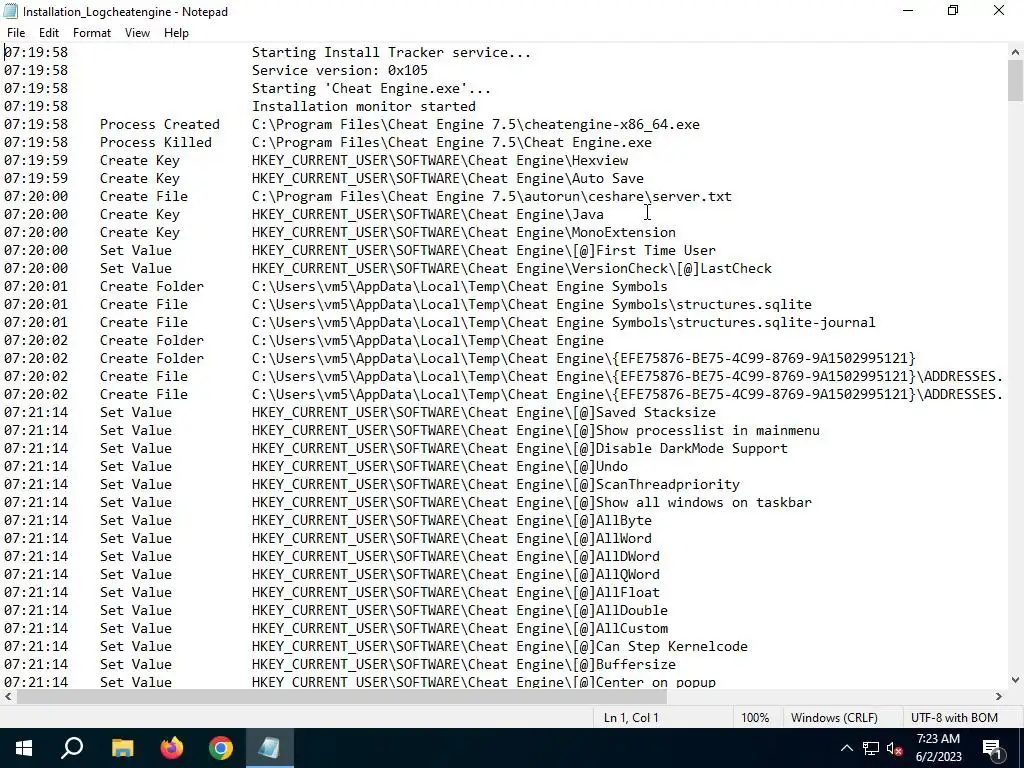
Task: Click the 'Cheat Engine Symbols' folder path
Action: point(460,286)
